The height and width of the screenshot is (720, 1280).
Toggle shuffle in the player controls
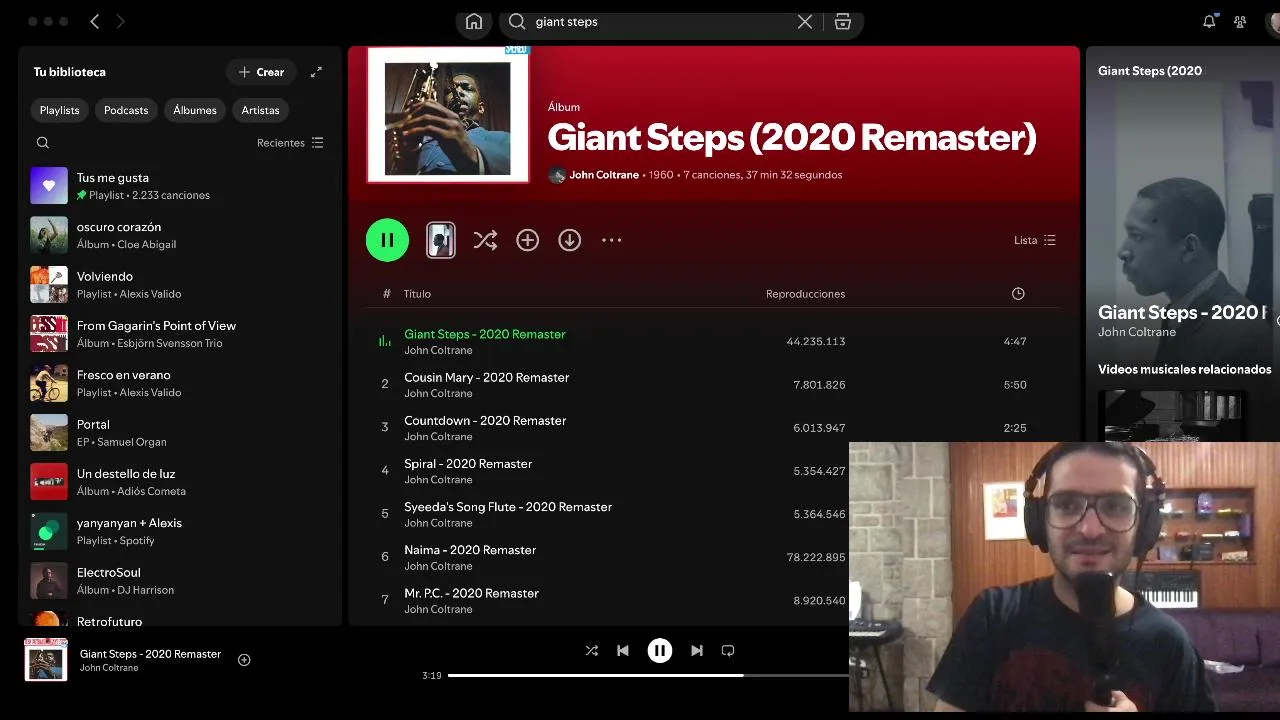[592, 650]
